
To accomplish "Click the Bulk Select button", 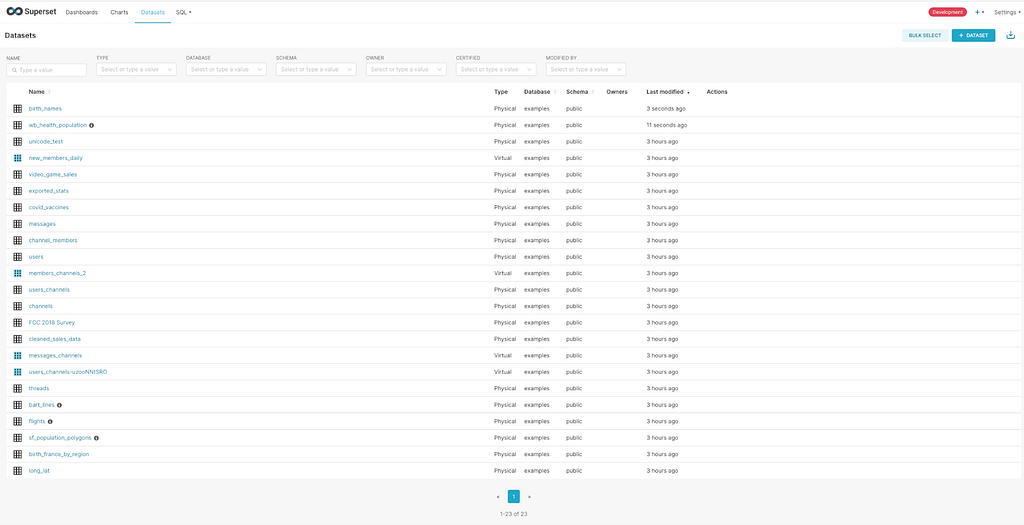I will click(925, 35).
